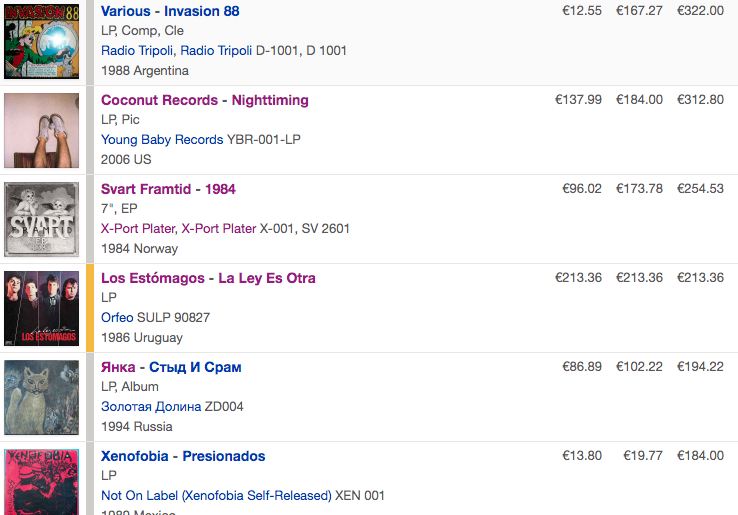Open the Los Estómagos album cover thumbnail
Screen dimensions: 738x515
(x=41, y=308)
